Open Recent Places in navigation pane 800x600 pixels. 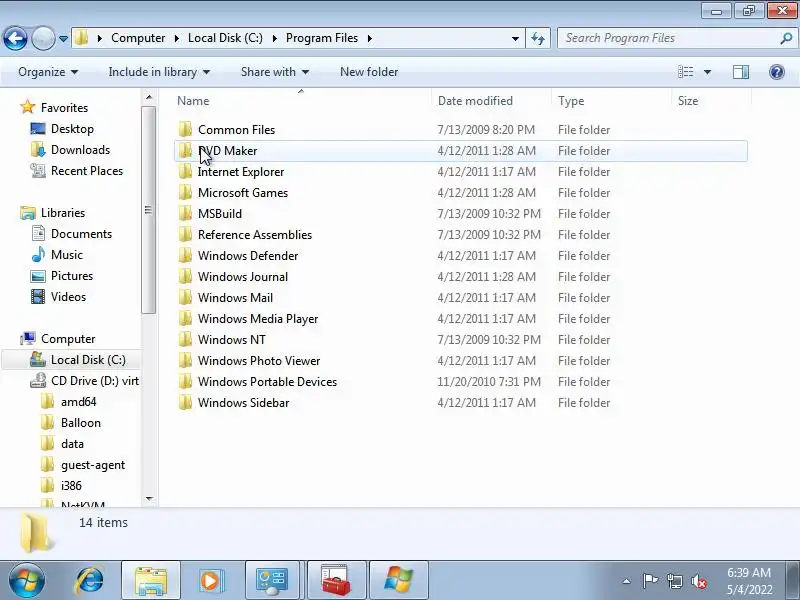pyautogui.click(x=87, y=171)
